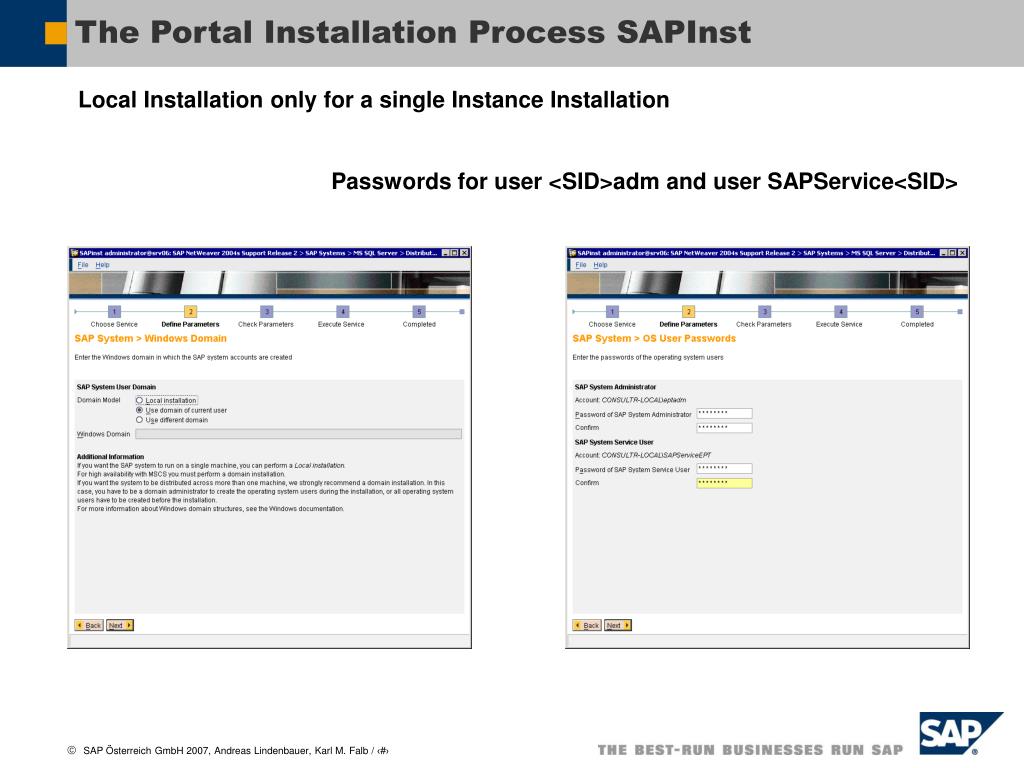Click Back button in OS User Passwords window
Image resolution: width=1024 pixels, height=768 pixels.
point(586,625)
